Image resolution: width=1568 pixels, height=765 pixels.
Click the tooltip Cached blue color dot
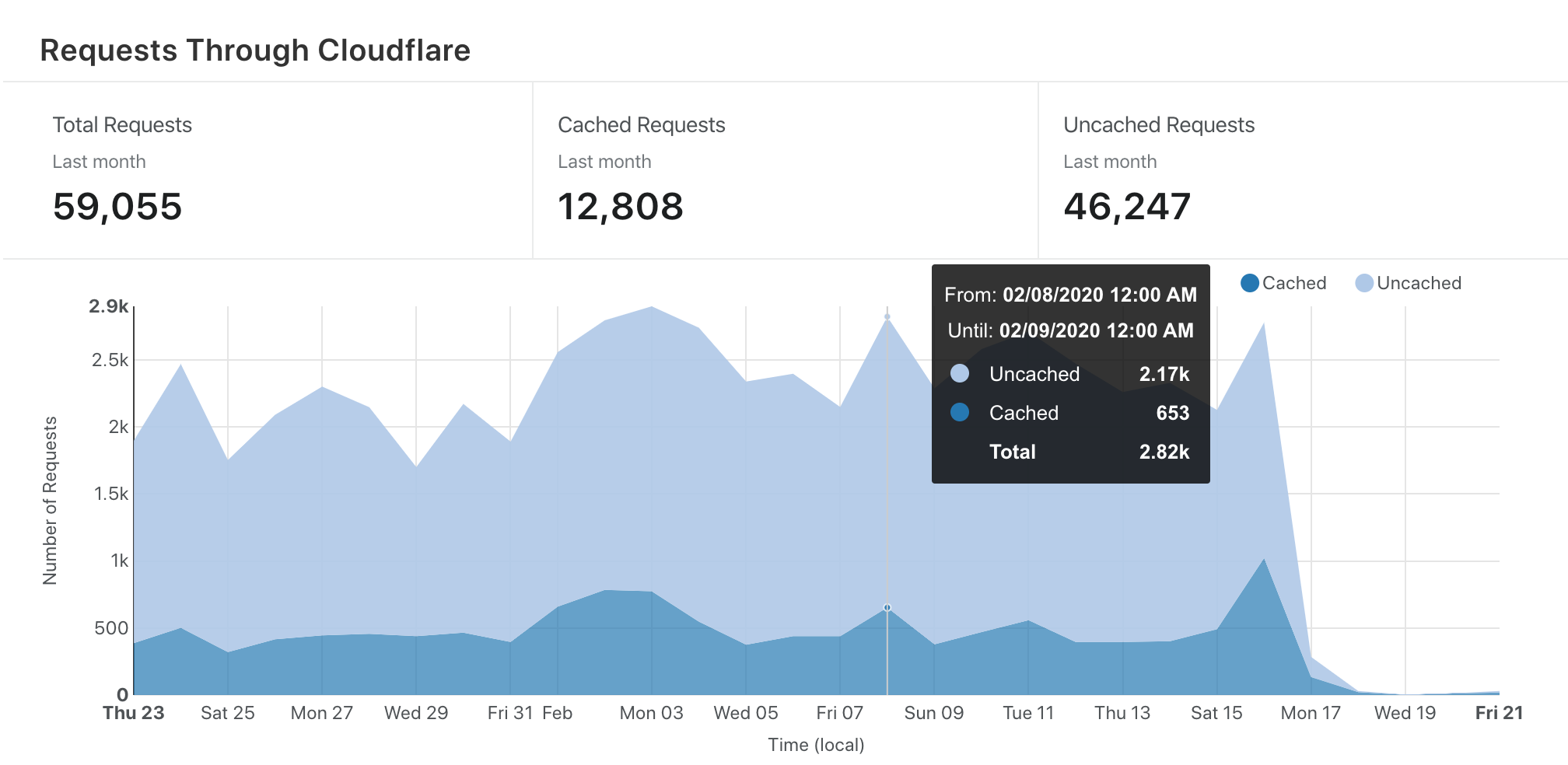click(960, 412)
